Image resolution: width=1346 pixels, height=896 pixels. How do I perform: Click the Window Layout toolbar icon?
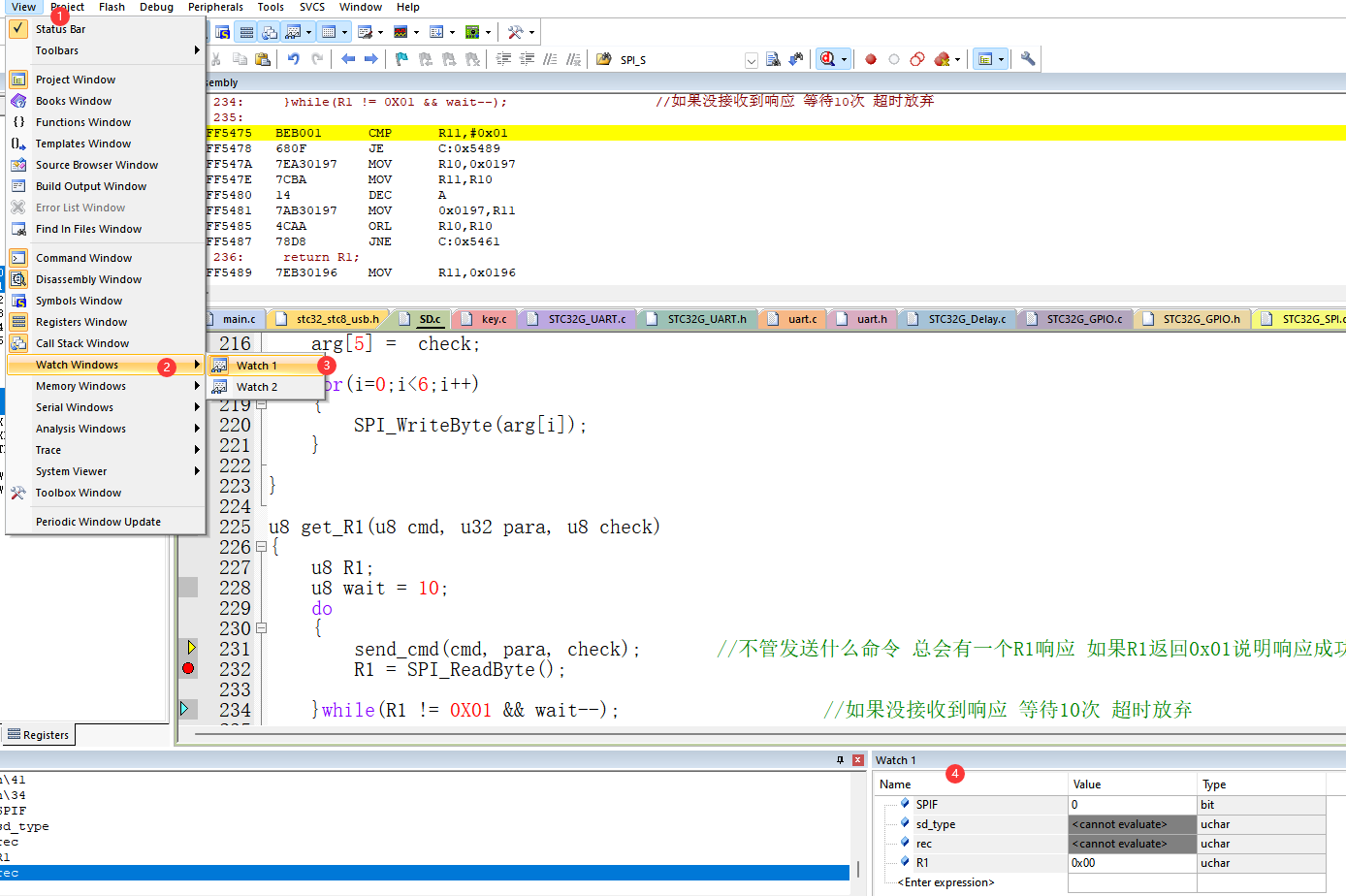pos(985,59)
